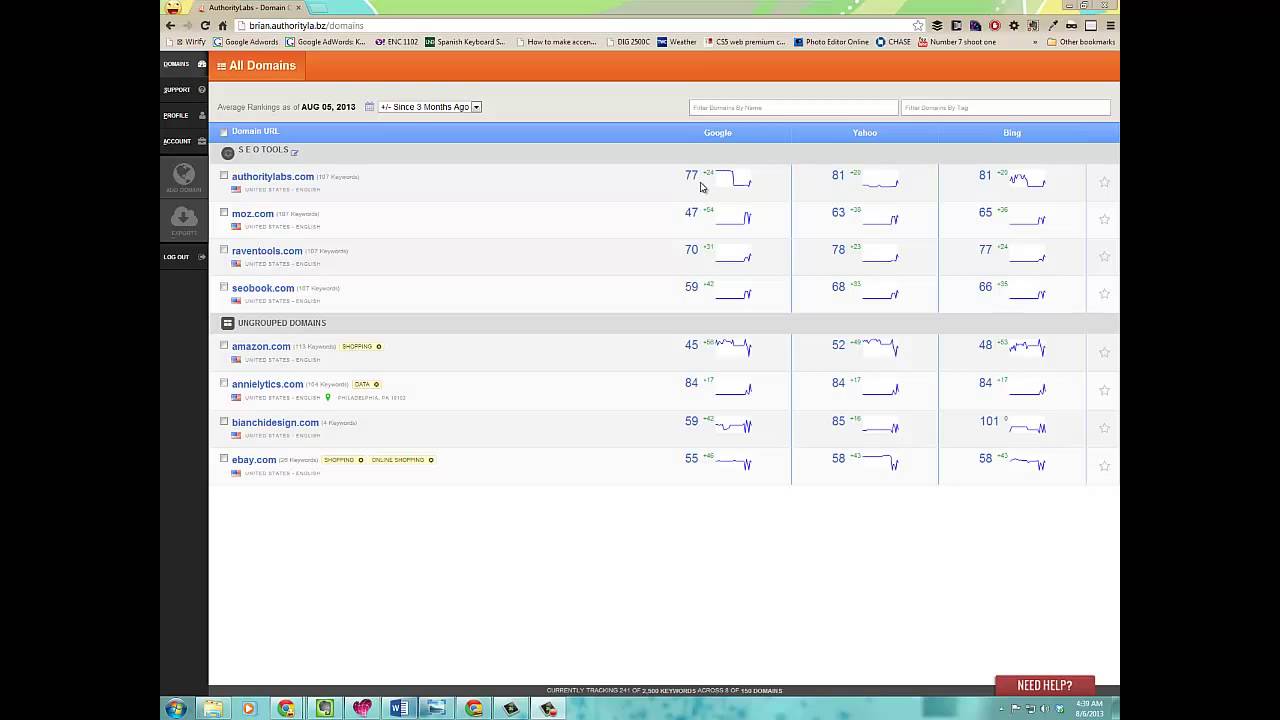
Task: Click the calendar icon beside the date
Action: pos(369,107)
